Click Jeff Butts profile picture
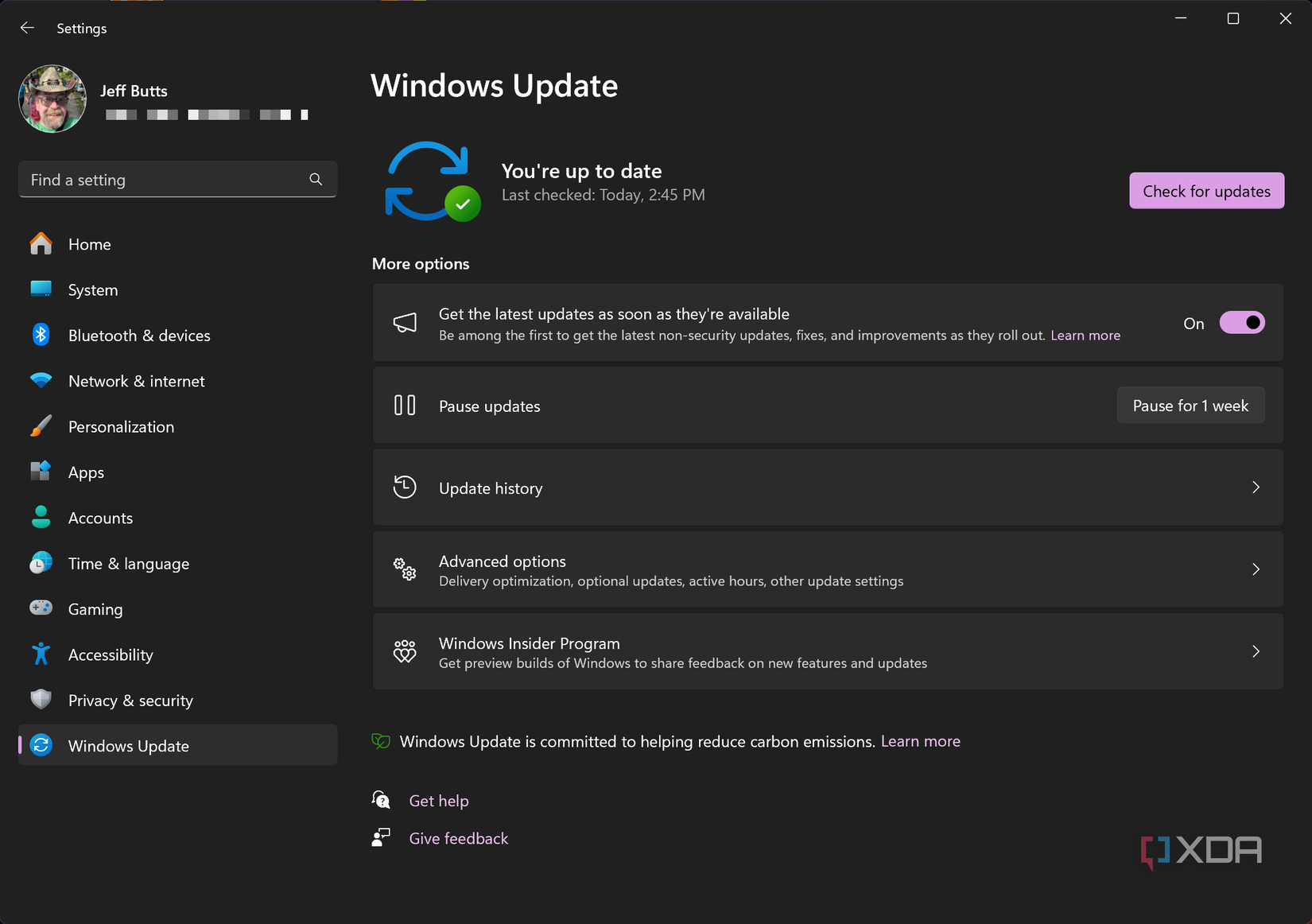Image resolution: width=1312 pixels, height=924 pixels. coord(52,99)
